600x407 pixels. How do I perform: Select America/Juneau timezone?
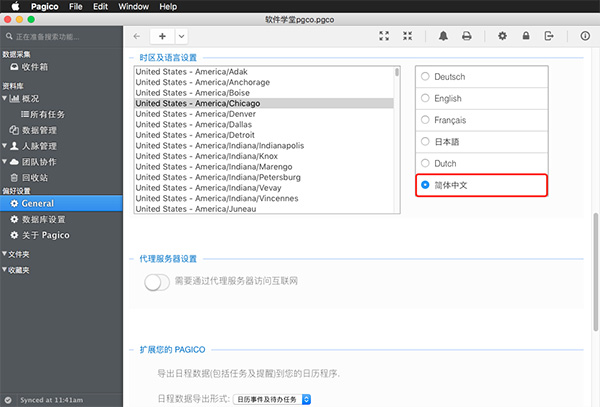coord(264,209)
